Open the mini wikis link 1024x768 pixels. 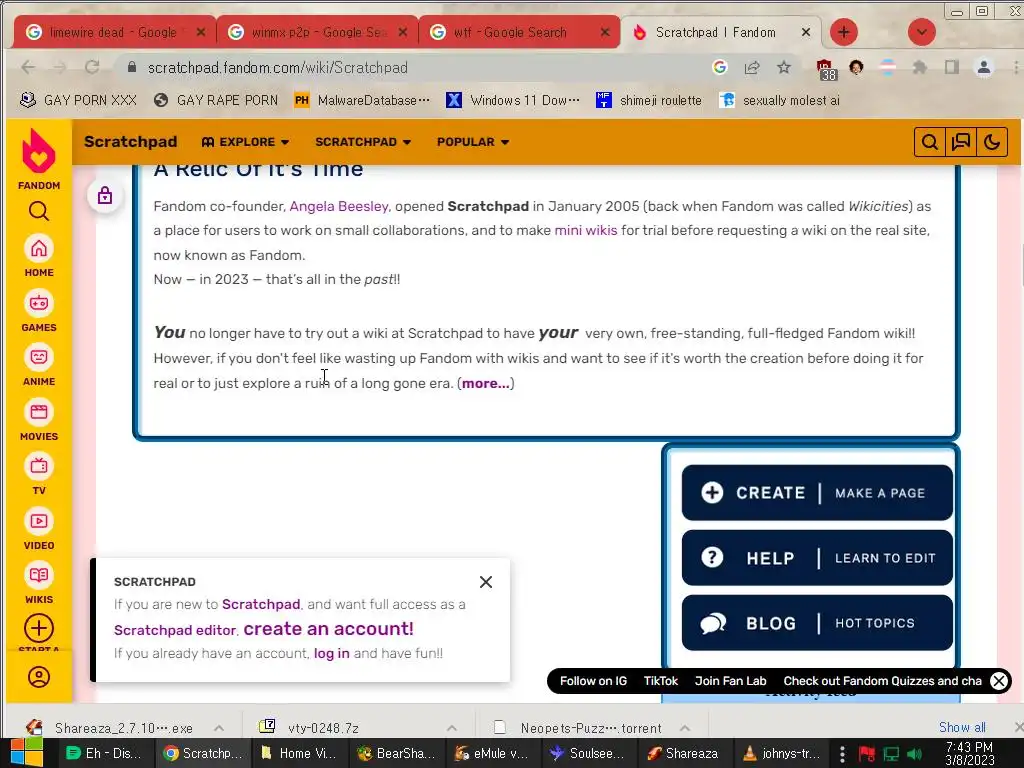point(586,231)
